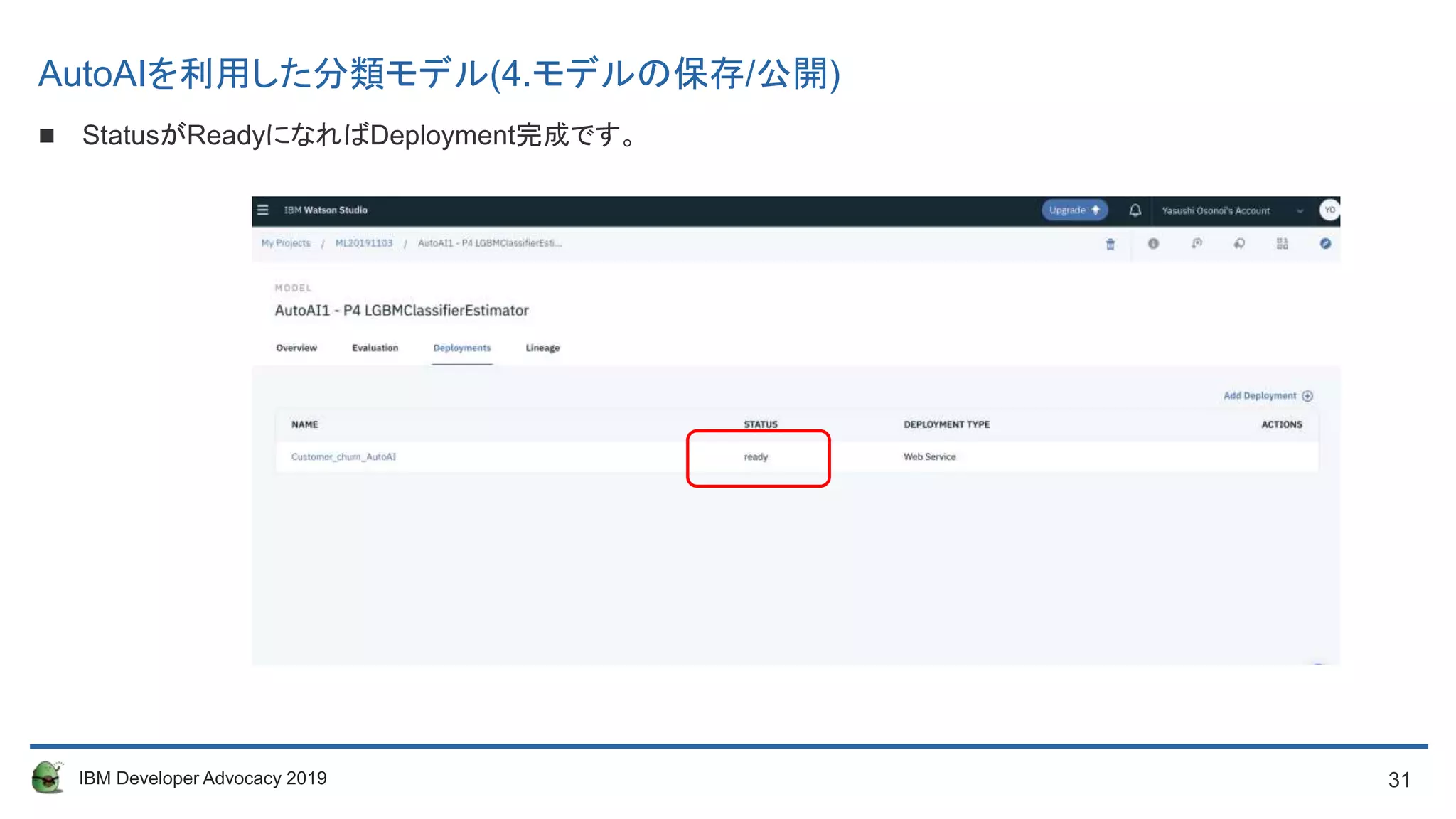Screen dimensions: 1456x819
Task: Select the Deployments tab
Action: tap(462, 348)
